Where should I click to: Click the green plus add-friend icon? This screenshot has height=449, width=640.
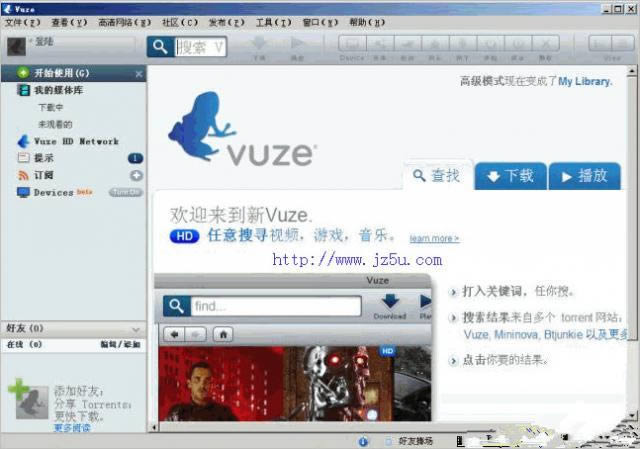click(x=18, y=388)
